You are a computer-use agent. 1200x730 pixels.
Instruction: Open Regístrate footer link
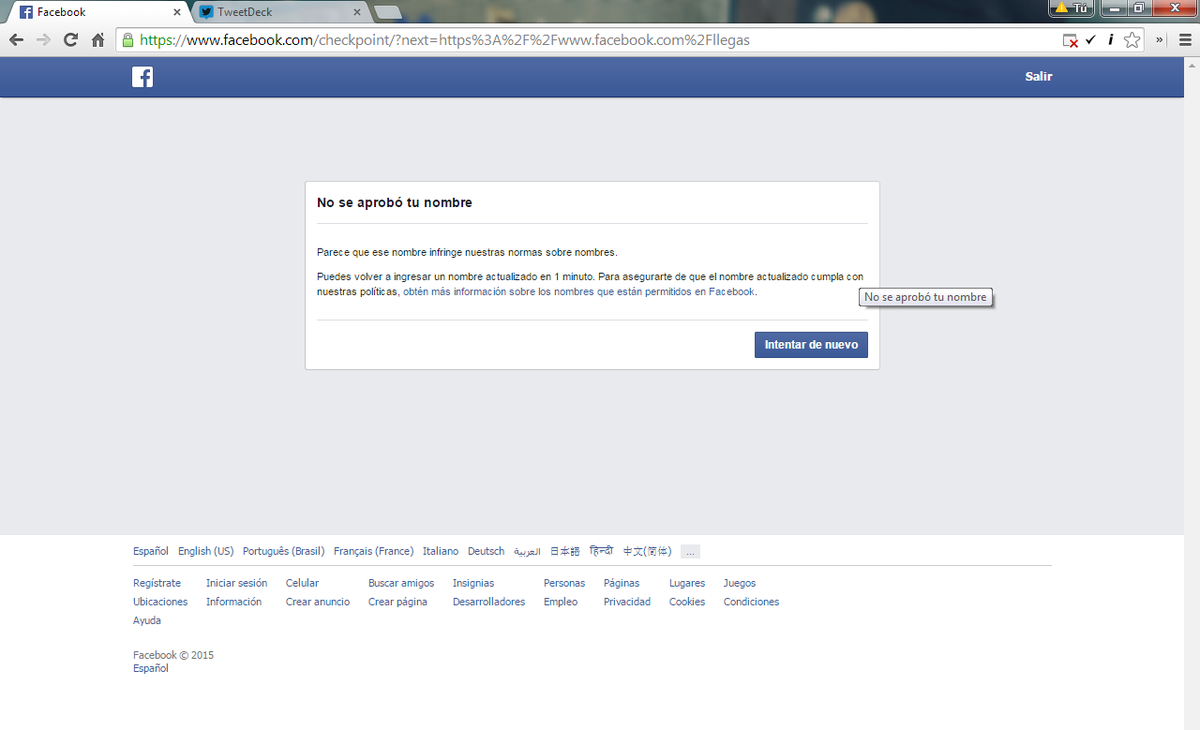[x=157, y=583]
